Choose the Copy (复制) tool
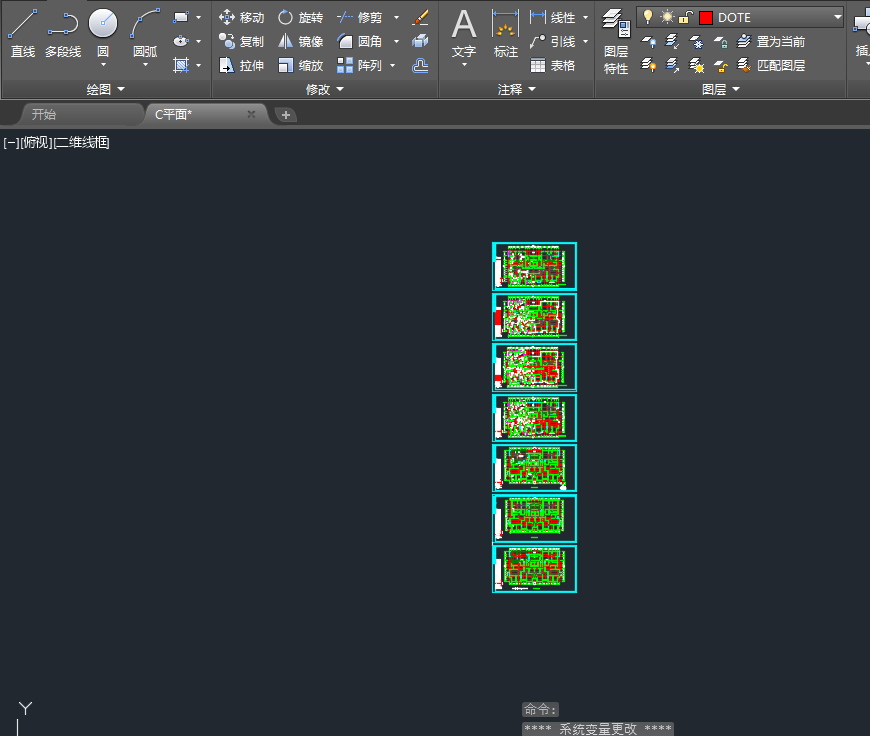The width and height of the screenshot is (870, 736). click(241, 41)
